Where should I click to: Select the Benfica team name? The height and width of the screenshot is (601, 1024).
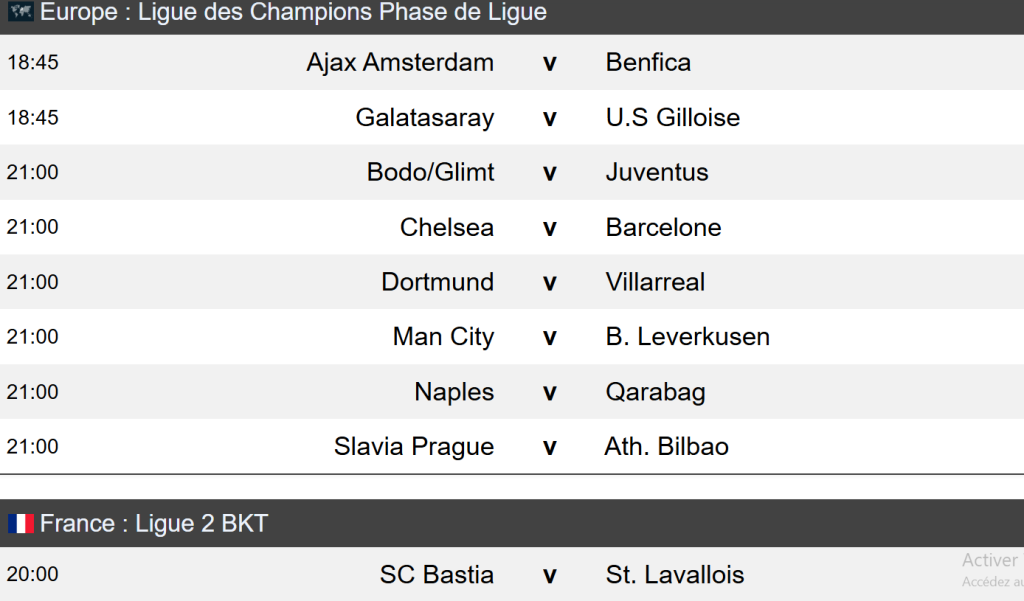click(x=648, y=62)
